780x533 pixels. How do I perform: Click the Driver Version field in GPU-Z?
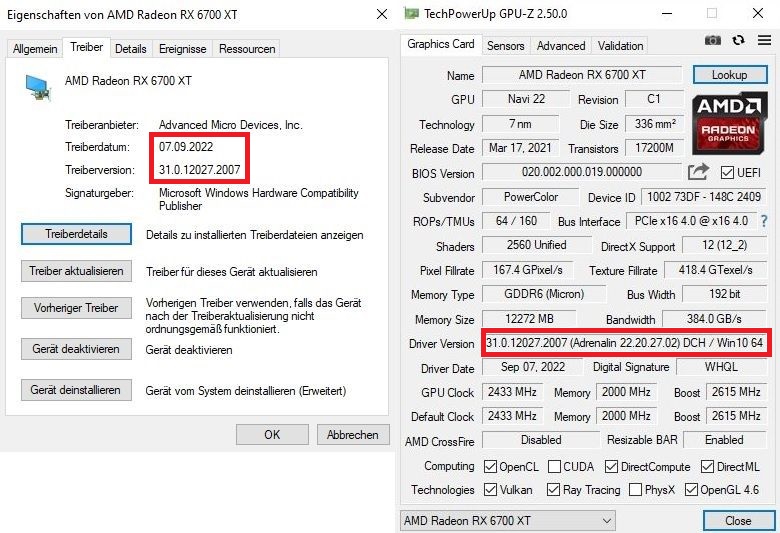coord(624,342)
